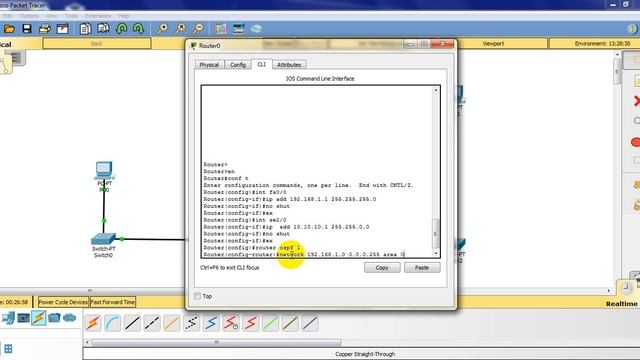Screen dimensions: 640x360
Task: Choose the Connections lightning category icon
Action: click(39, 318)
